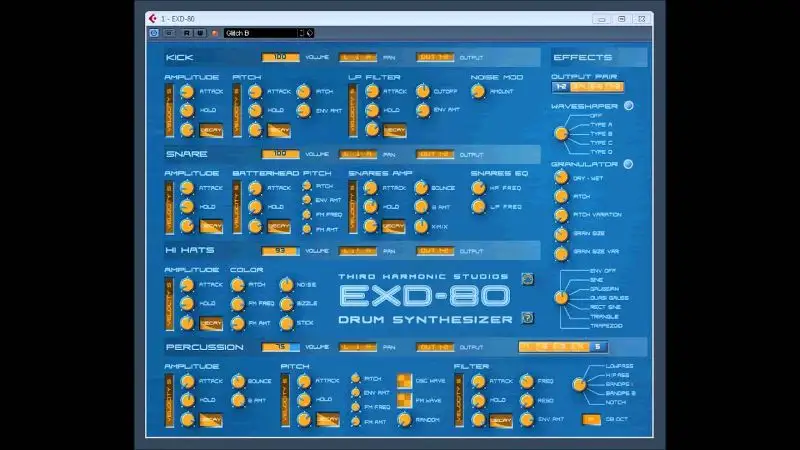The width and height of the screenshot is (800, 450).
Task: Select output pair 1-2 in Effects
Action: click(x=561, y=87)
